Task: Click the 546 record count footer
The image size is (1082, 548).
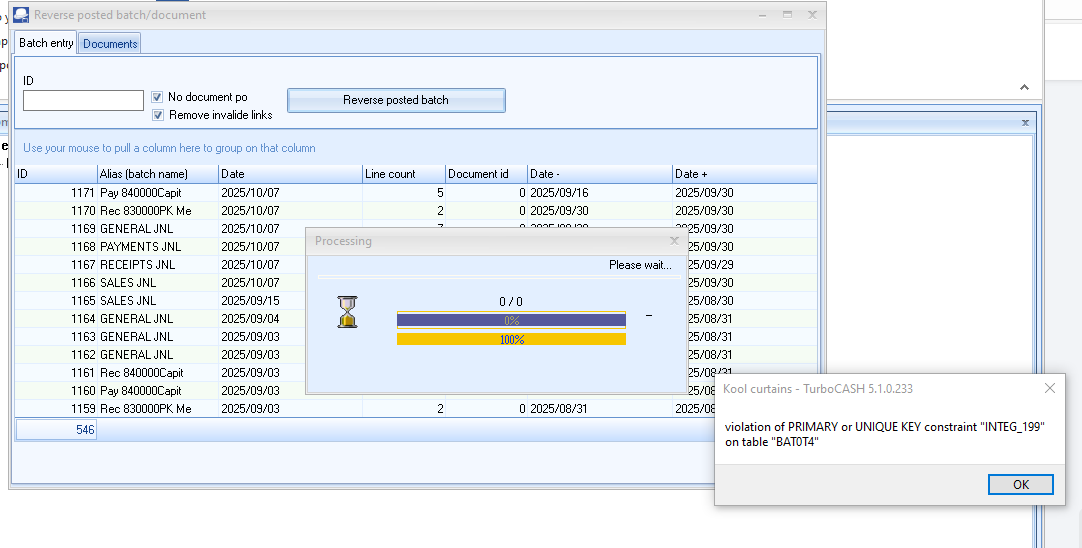Action: tap(56, 429)
